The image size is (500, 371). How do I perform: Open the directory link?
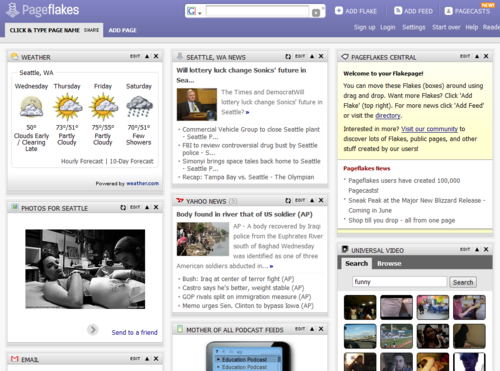coord(388,116)
